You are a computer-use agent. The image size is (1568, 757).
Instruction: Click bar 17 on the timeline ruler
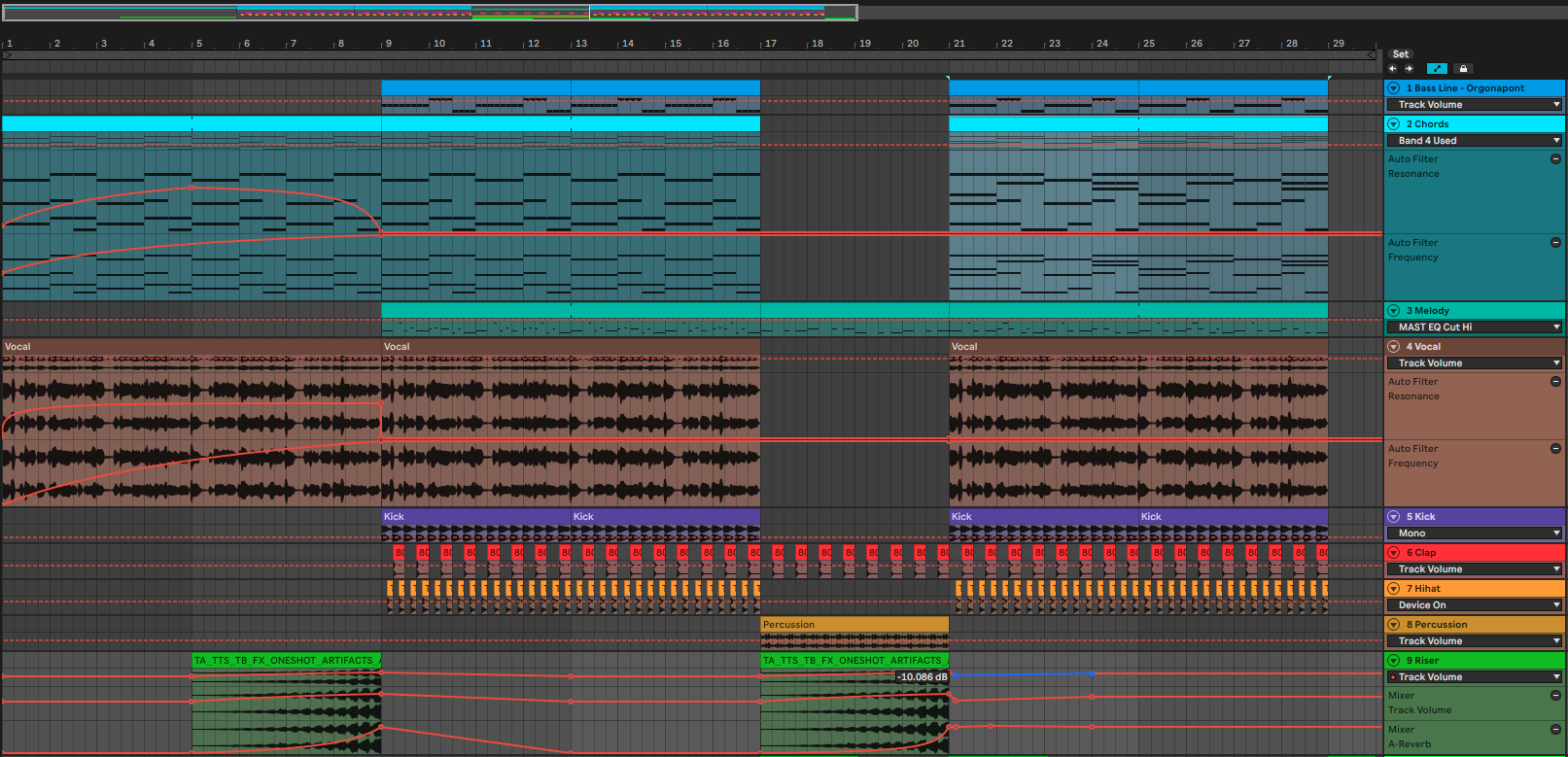click(771, 44)
